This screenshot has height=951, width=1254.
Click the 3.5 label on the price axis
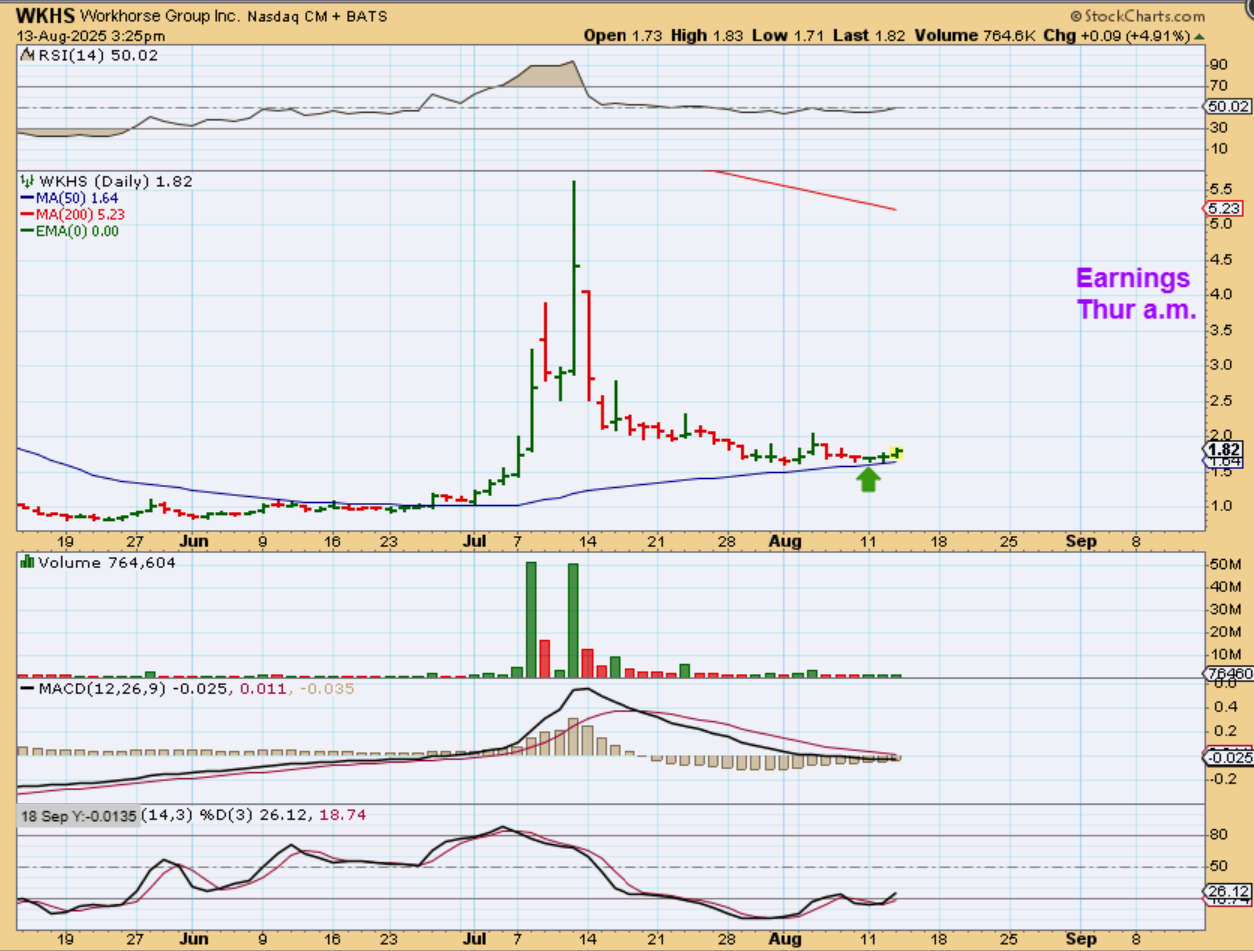coord(1220,329)
